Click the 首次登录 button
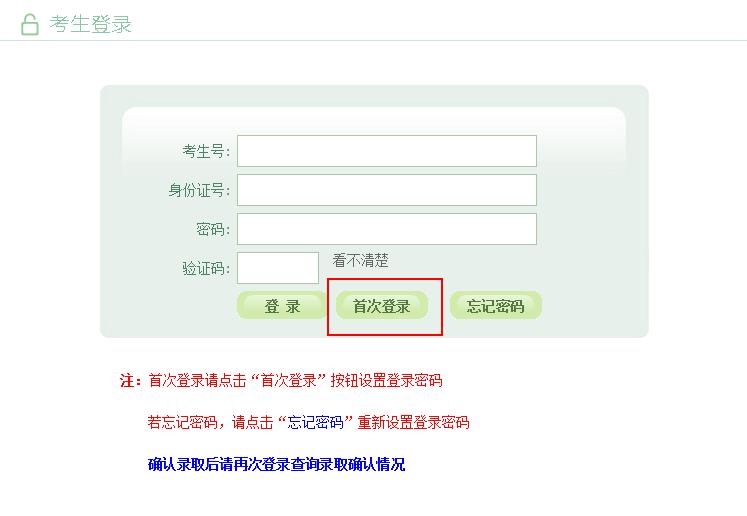This screenshot has width=747, height=516. (x=382, y=306)
